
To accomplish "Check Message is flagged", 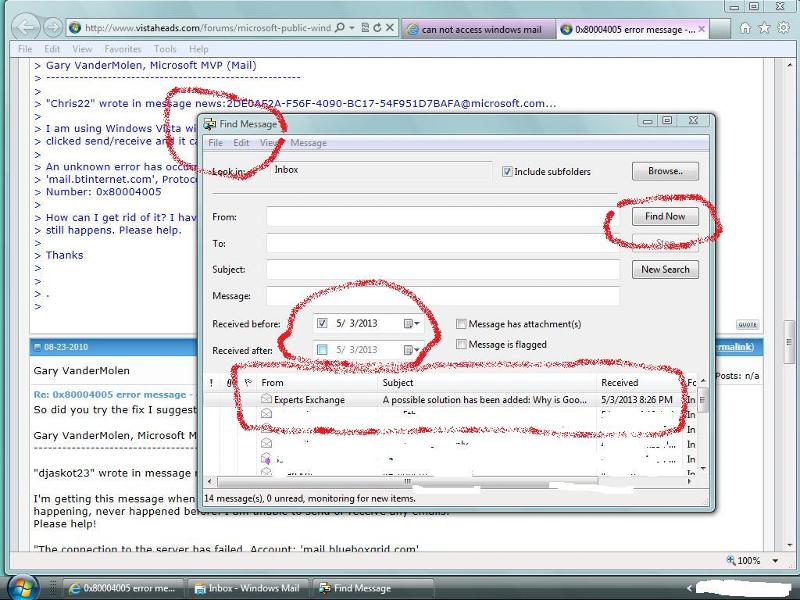I will pyautogui.click(x=461, y=344).
